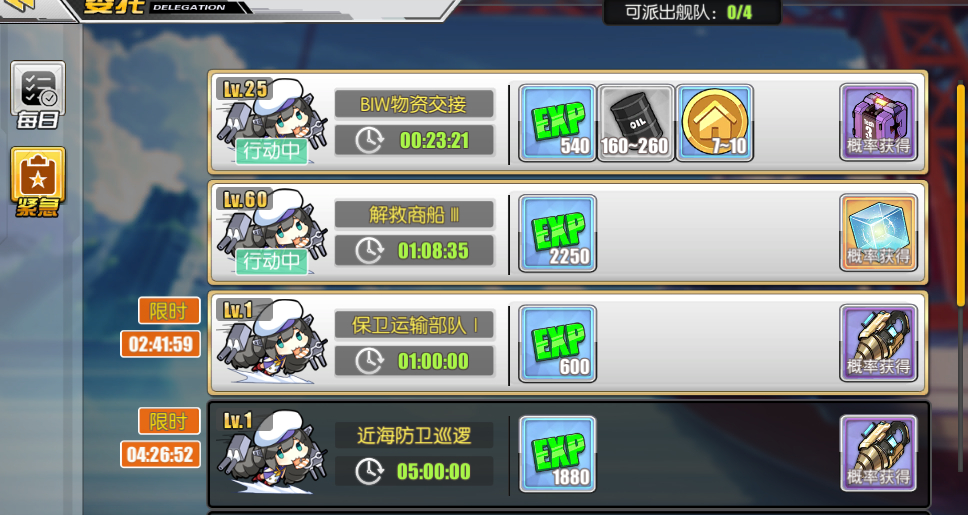Tap the blue cube reward icon

coord(878,233)
